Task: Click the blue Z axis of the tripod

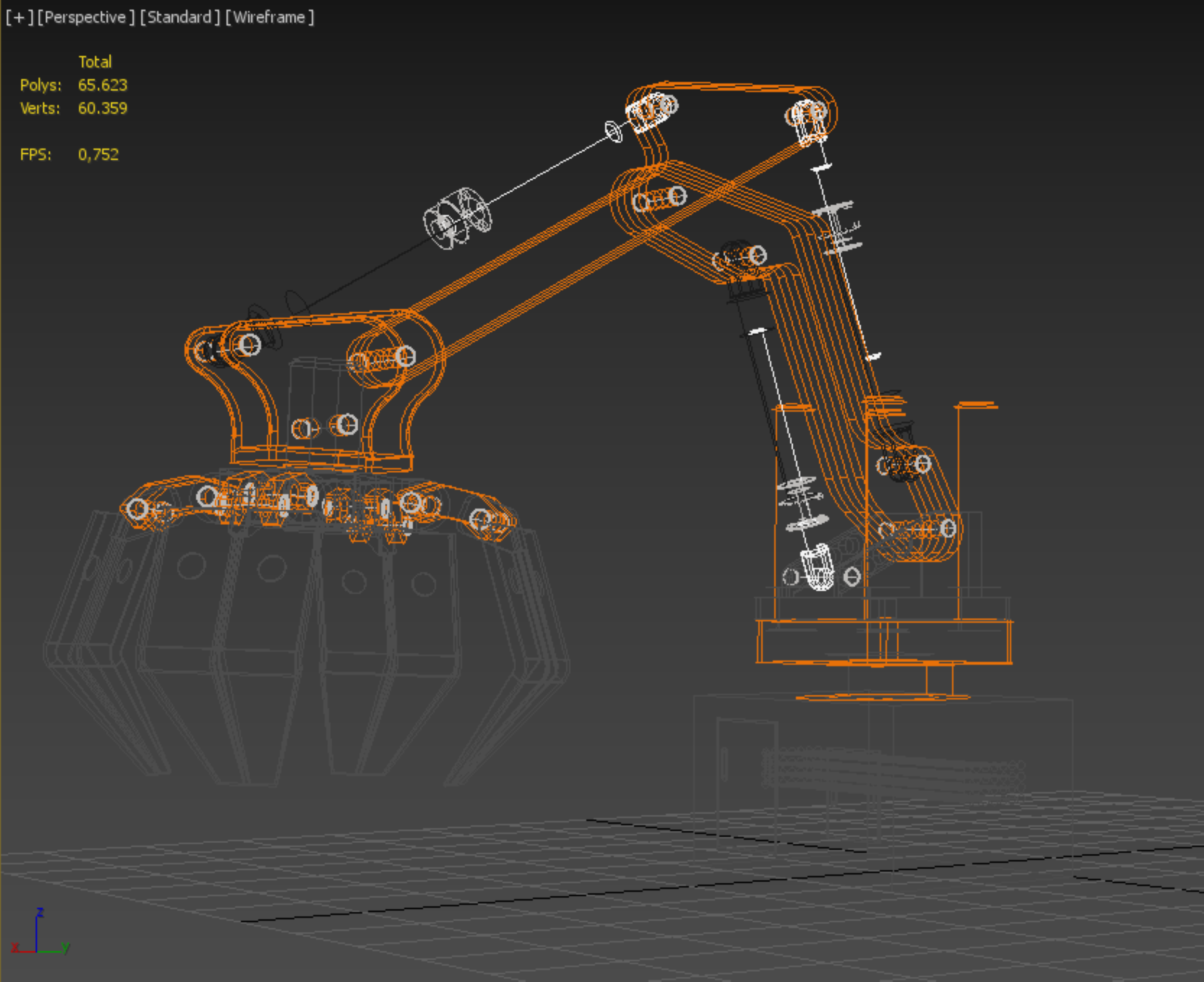Action: [x=37, y=928]
